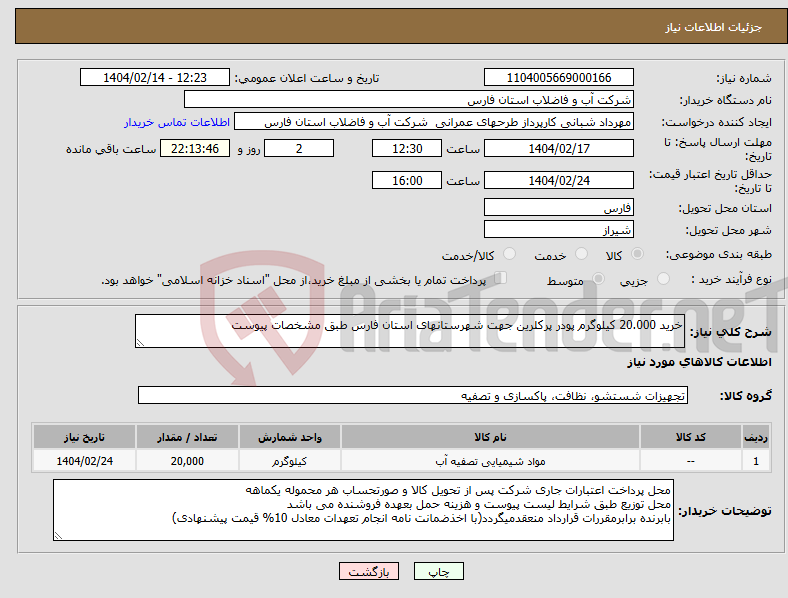
Task: Click the goods group field تجهیزات شستشو
Action: point(413,395)
